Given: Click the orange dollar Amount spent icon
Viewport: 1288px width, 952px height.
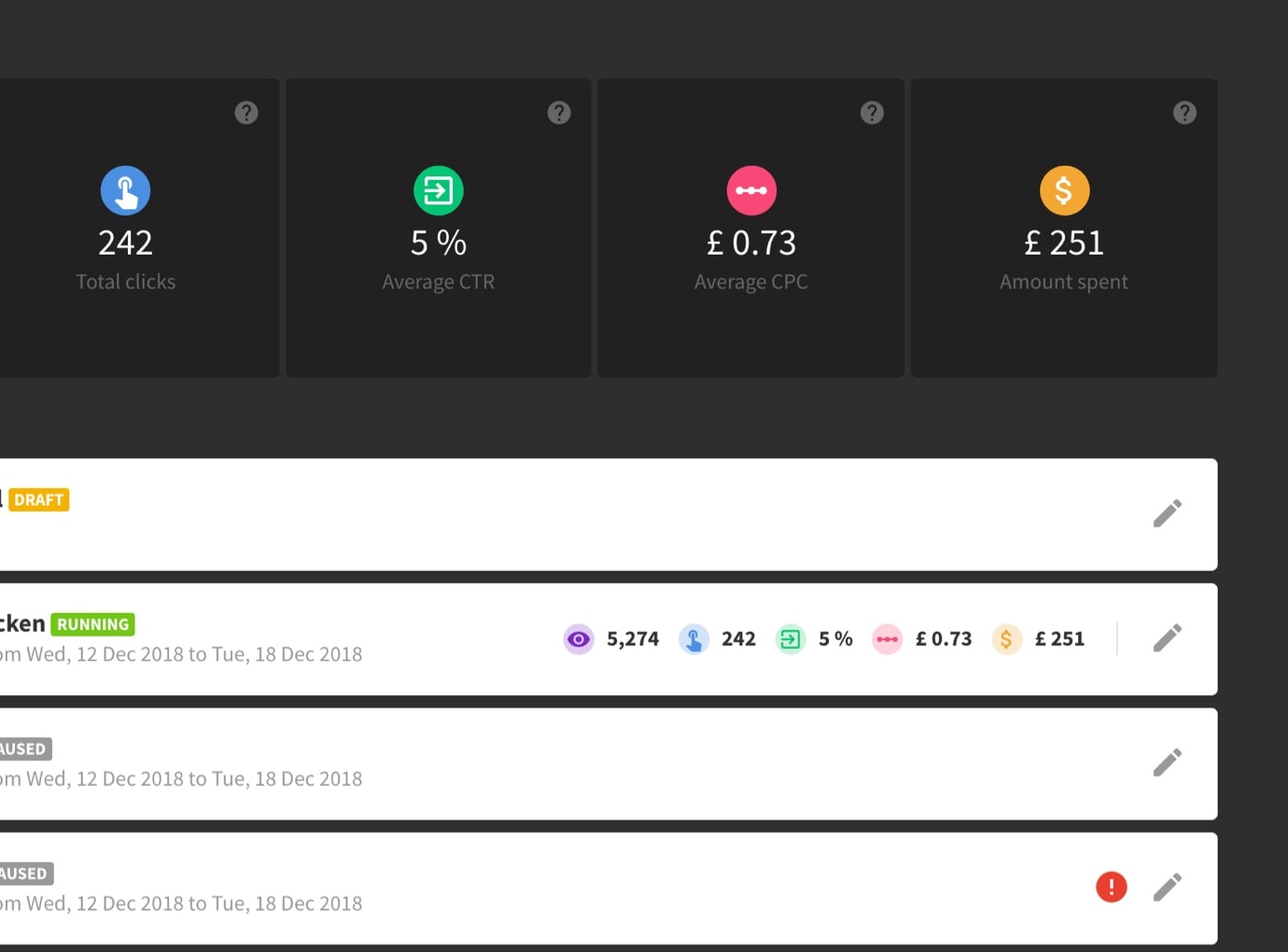Looking at the screenshot, I should (1064, 190).
